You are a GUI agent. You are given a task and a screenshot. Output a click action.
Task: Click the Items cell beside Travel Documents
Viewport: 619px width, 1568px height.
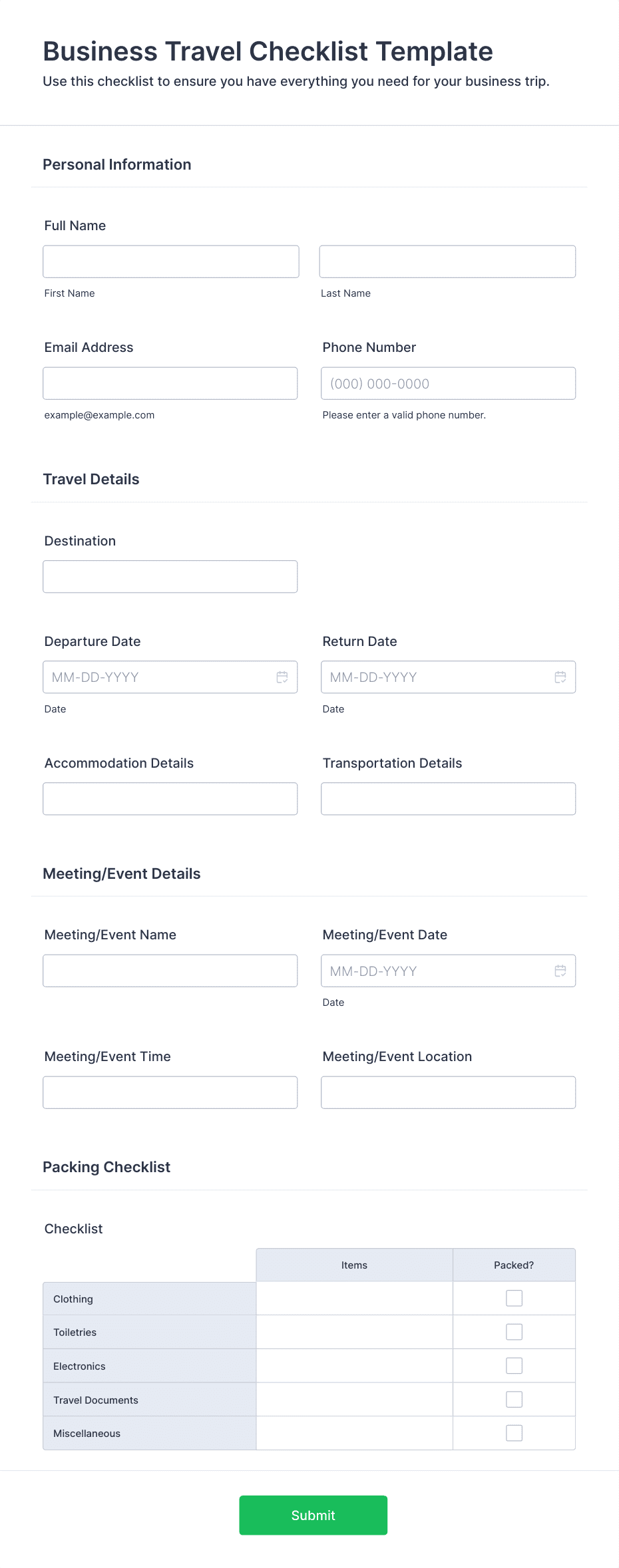pos(353,1400)
